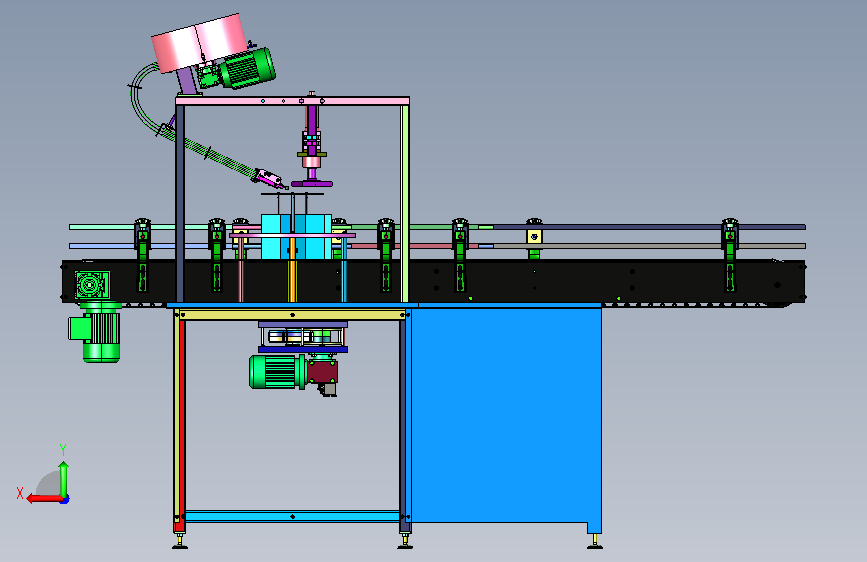Image resolution: width=867 pixels, height=562 pixels.
Task: Select the green conveyor drive motor at left end
Action: point(96,332)
